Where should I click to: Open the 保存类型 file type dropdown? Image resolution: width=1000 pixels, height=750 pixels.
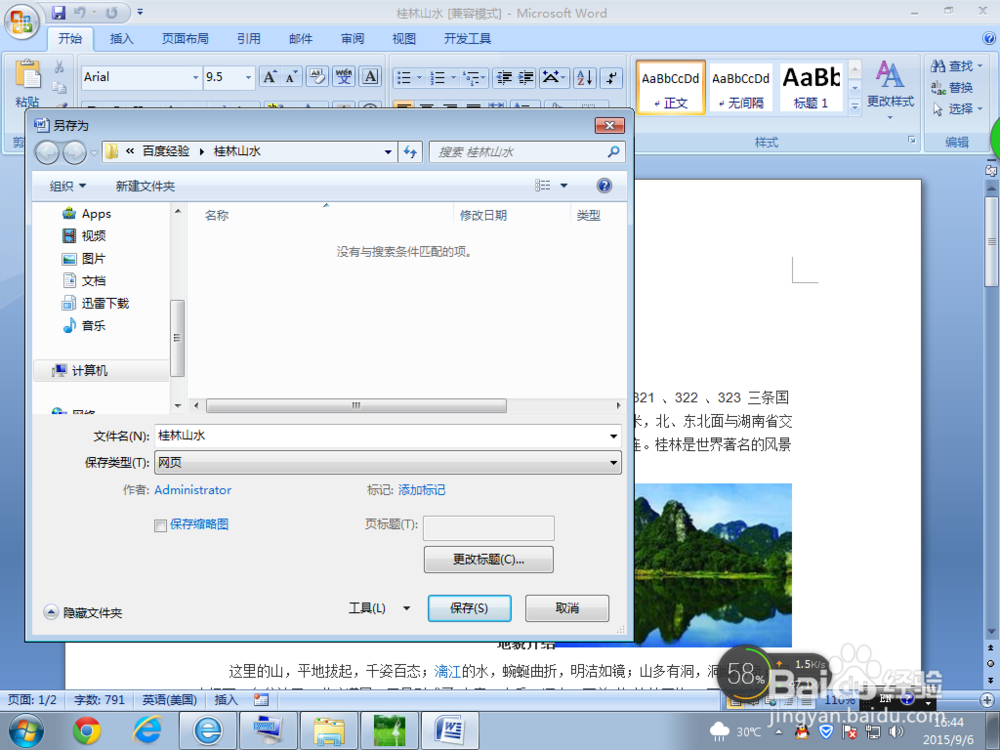pyautogui.click(x=614, y=463)
